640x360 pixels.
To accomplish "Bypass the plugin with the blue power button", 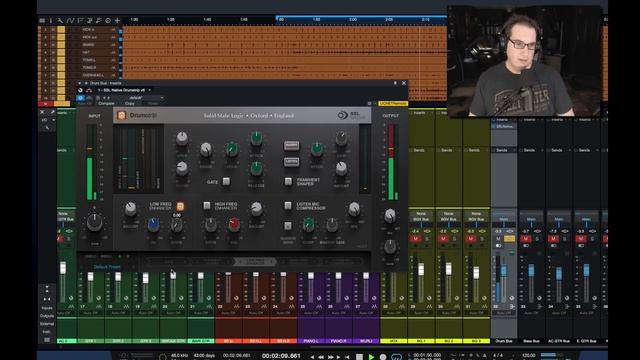I will point(80,98).
